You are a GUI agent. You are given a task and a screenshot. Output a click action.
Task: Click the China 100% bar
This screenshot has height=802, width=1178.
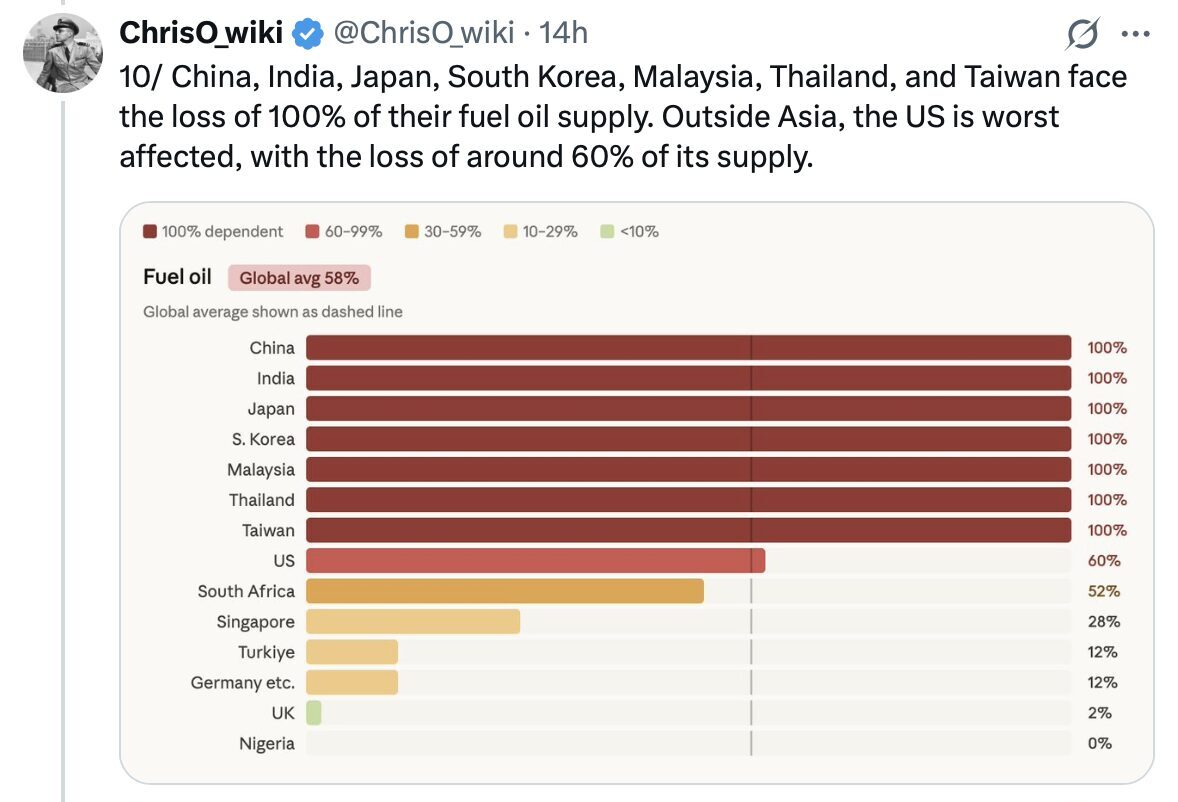688,348
